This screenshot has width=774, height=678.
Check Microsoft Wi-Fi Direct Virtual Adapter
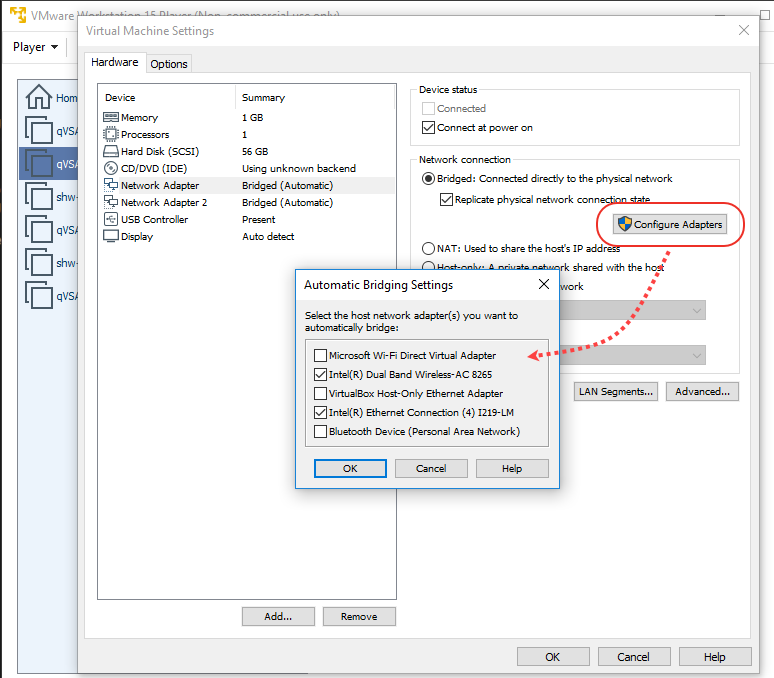tap(320, 355)
